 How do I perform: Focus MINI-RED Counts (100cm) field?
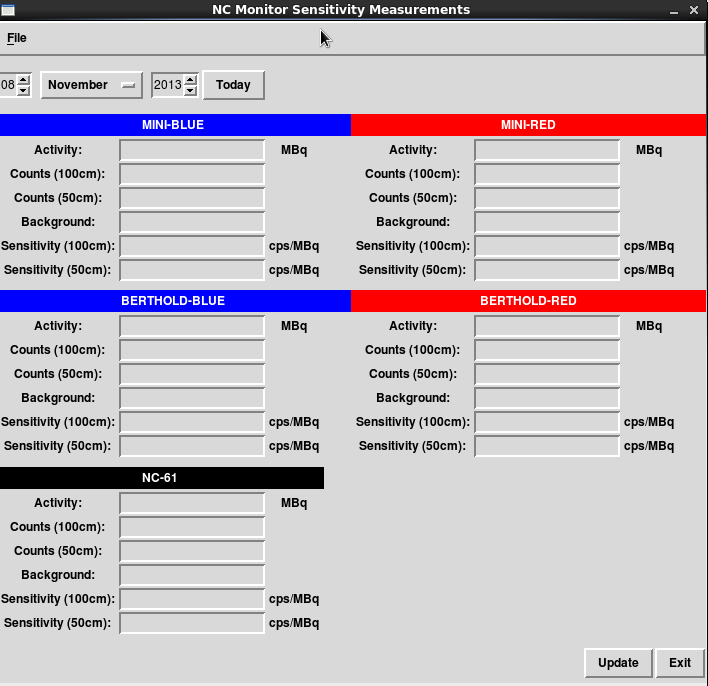point(547,174)
